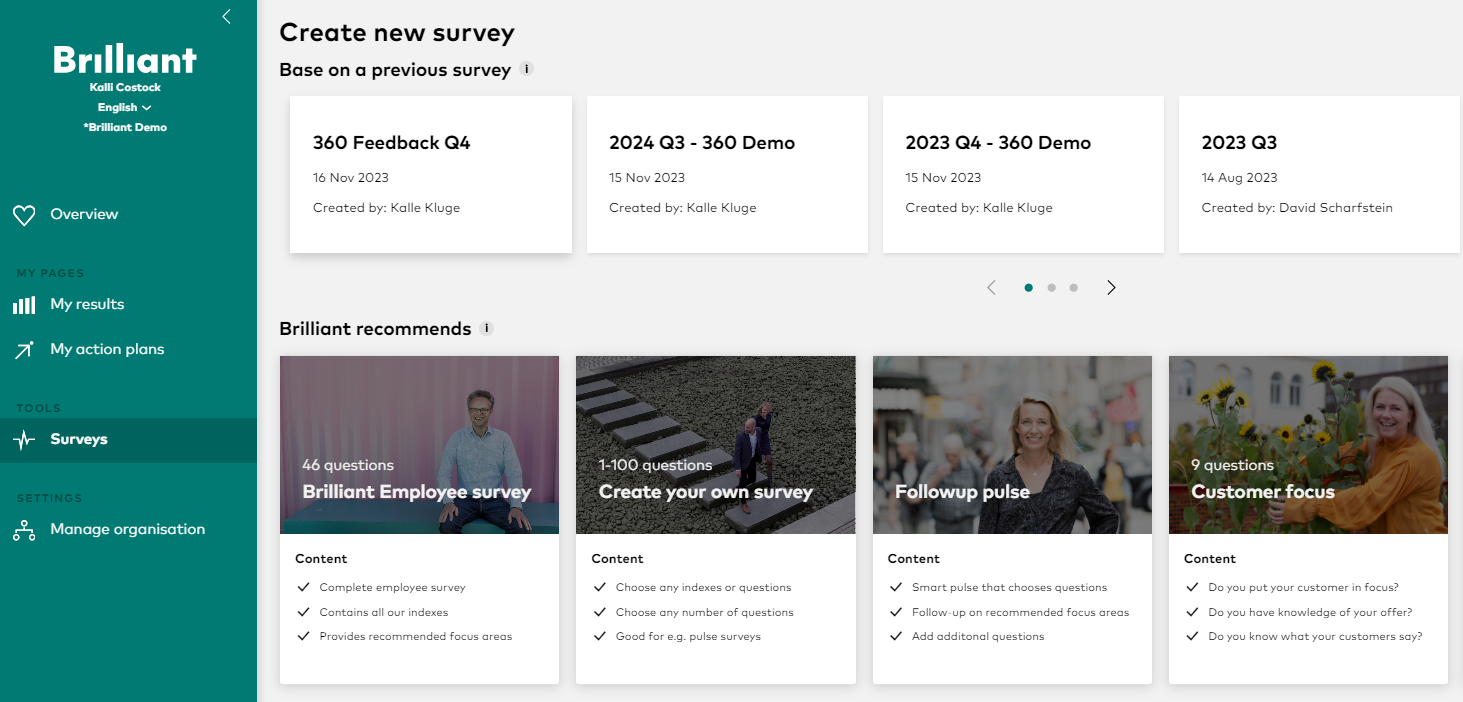
Task: Click Do you put your customer in focus?
Action: tap(1304, 587)
